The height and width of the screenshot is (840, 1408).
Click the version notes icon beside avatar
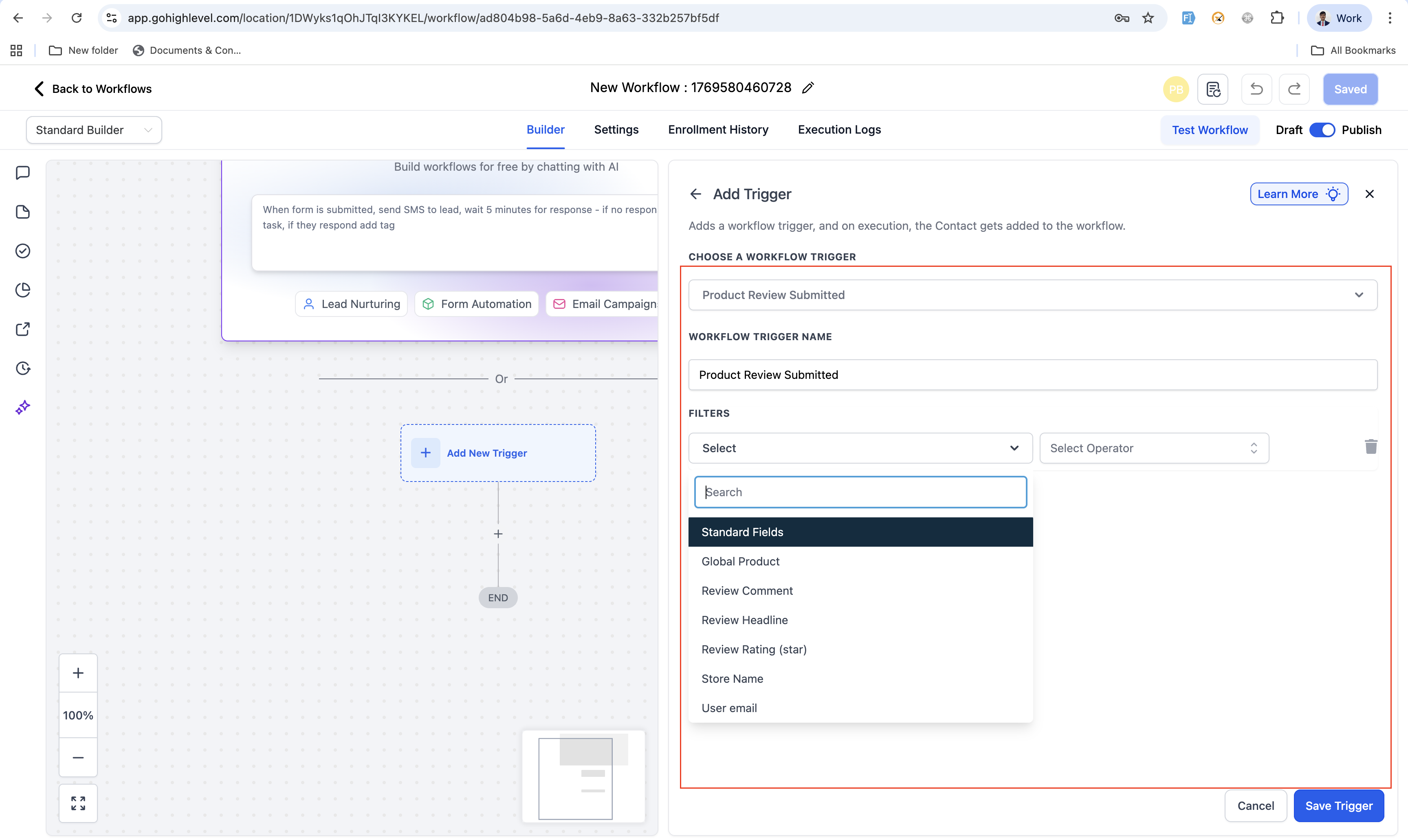(x=1212, y=89)
